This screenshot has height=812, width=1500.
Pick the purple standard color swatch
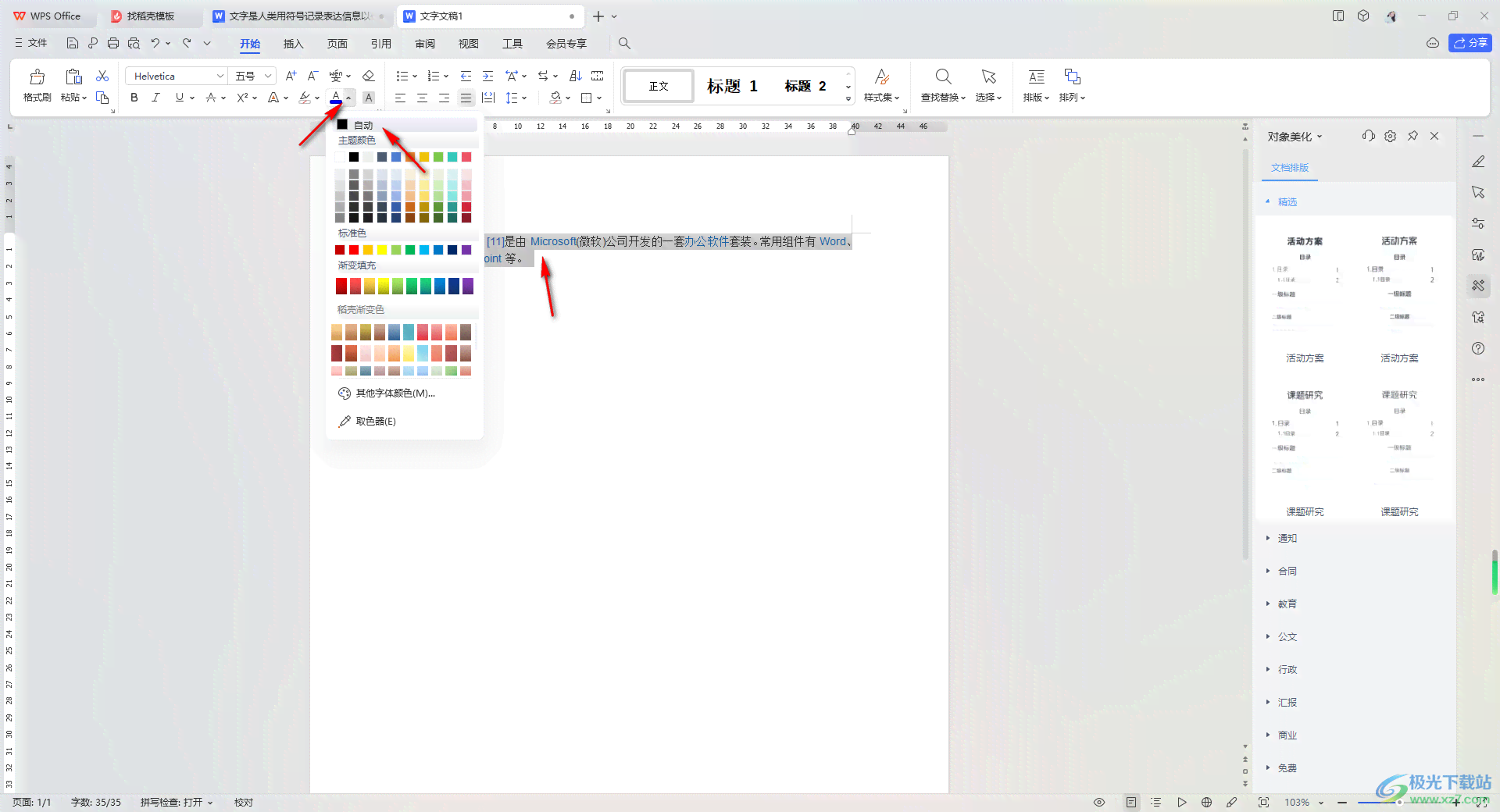point(466,250)
